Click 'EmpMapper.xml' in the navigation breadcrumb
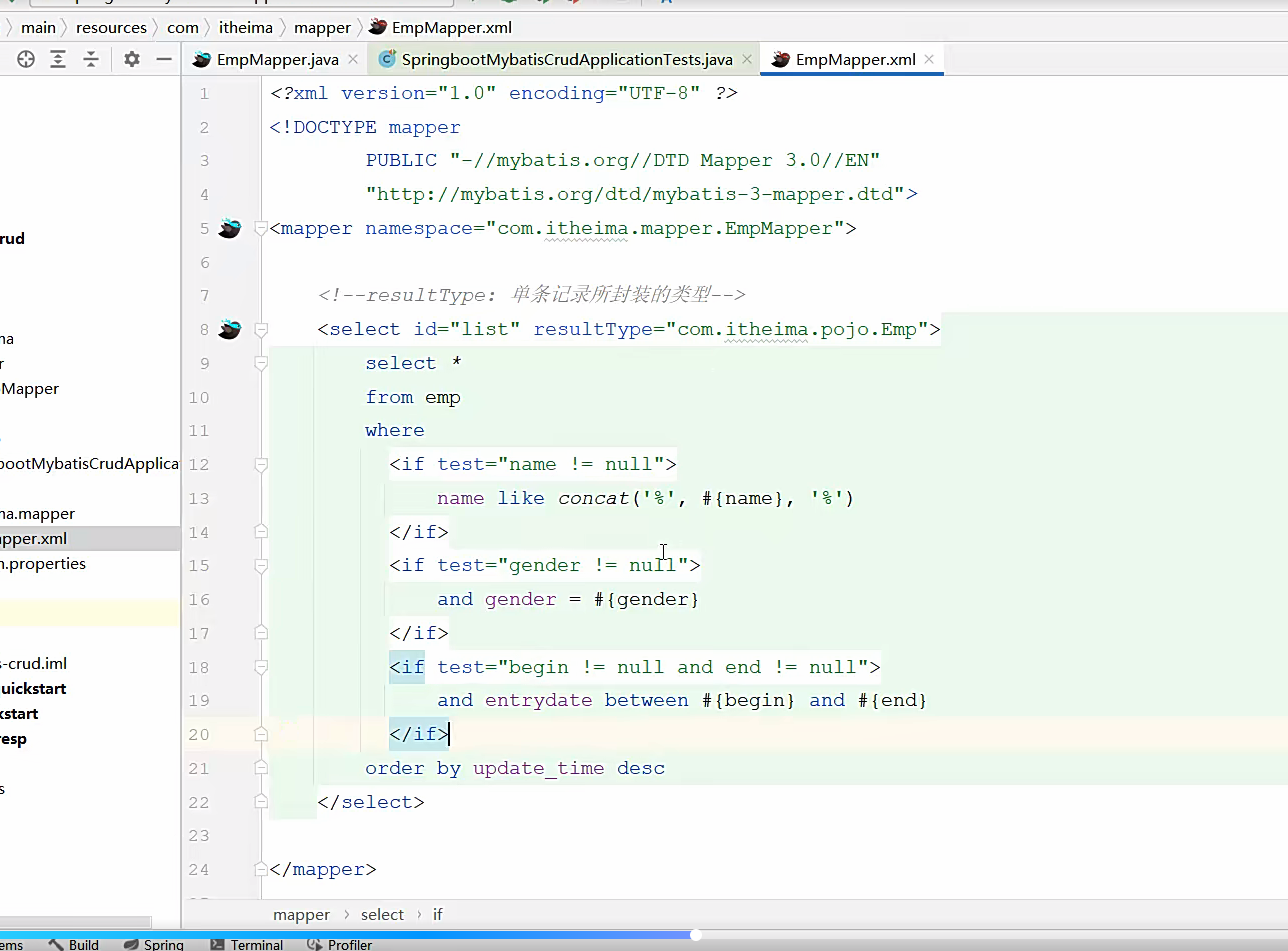 [452, 27]
